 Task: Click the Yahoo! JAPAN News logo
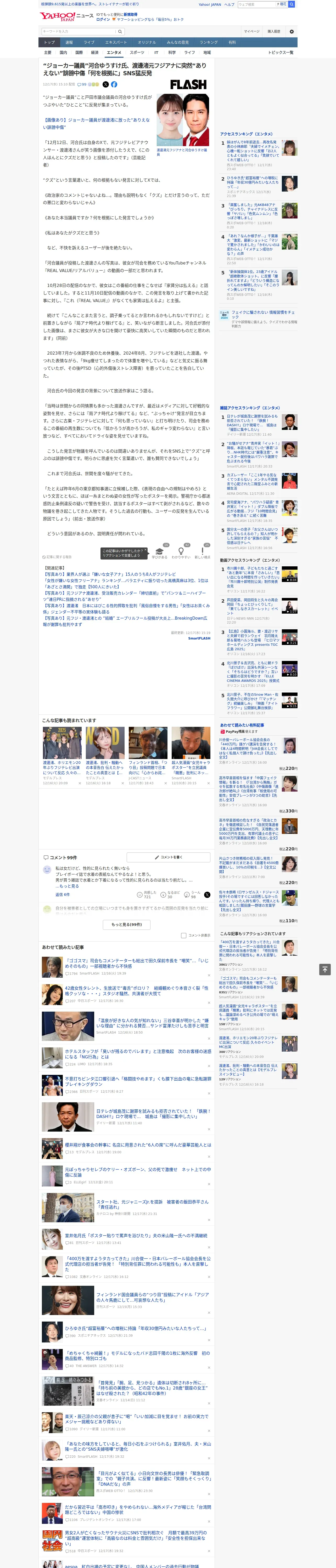(66, 16)
